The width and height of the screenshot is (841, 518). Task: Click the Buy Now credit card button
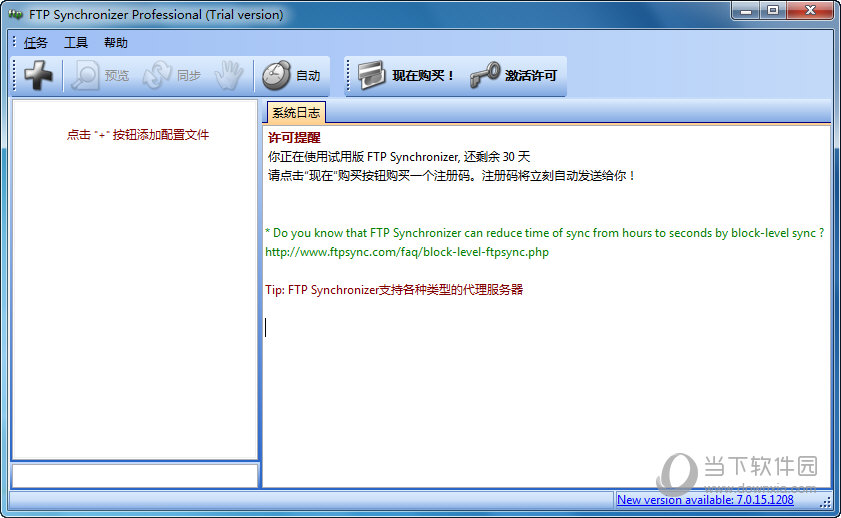(x=405, y=76)
